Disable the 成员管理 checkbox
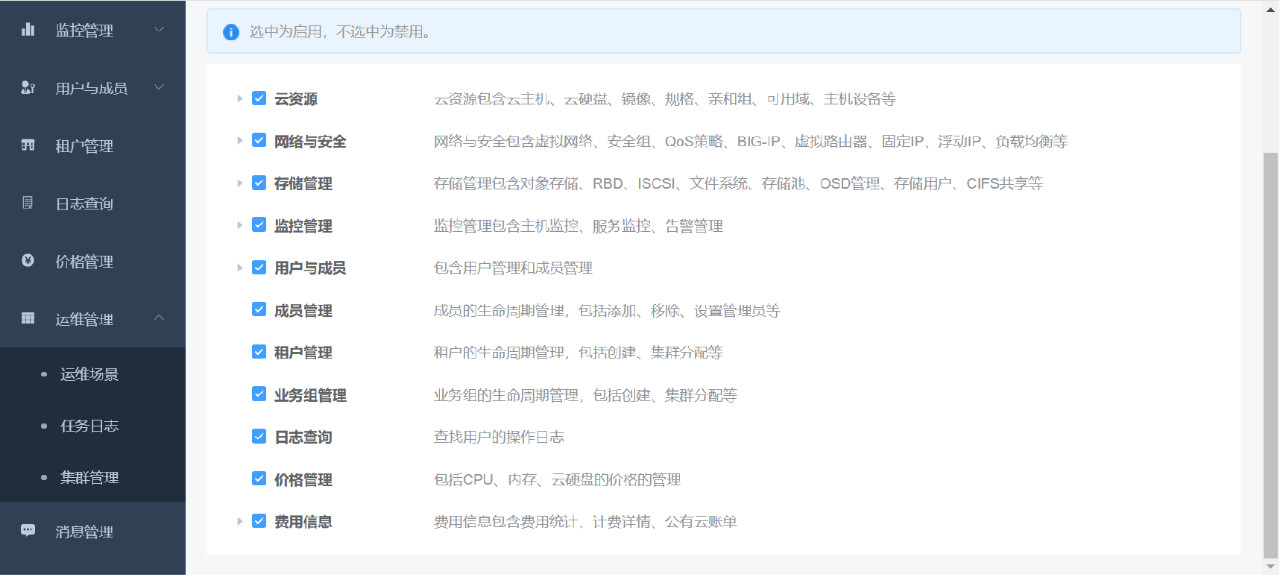This screenshot has width=1280, height=575. [259, 310]
